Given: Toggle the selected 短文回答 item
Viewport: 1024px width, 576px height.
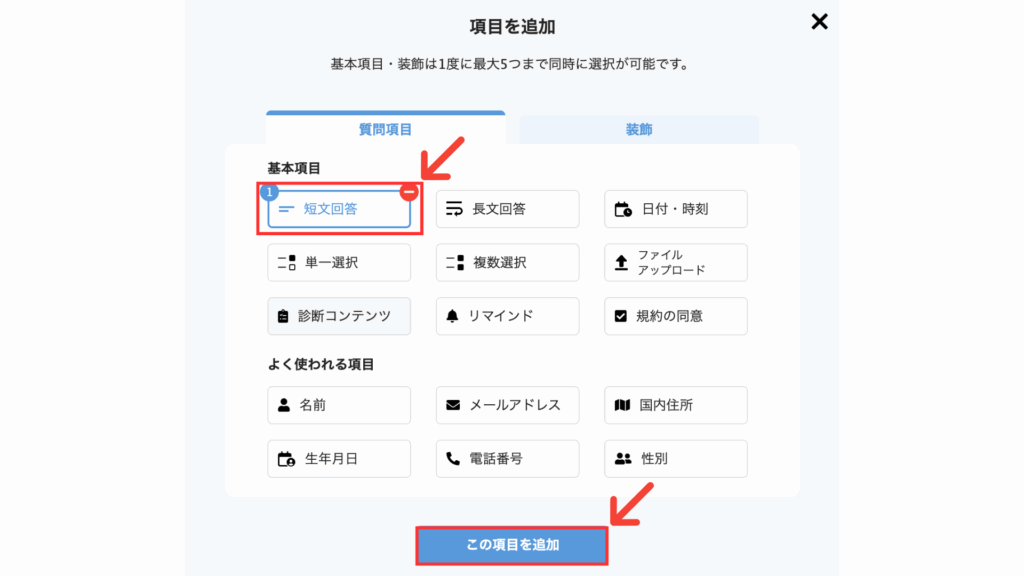Looking at the screenshot, I should click(x=339, y=209).
